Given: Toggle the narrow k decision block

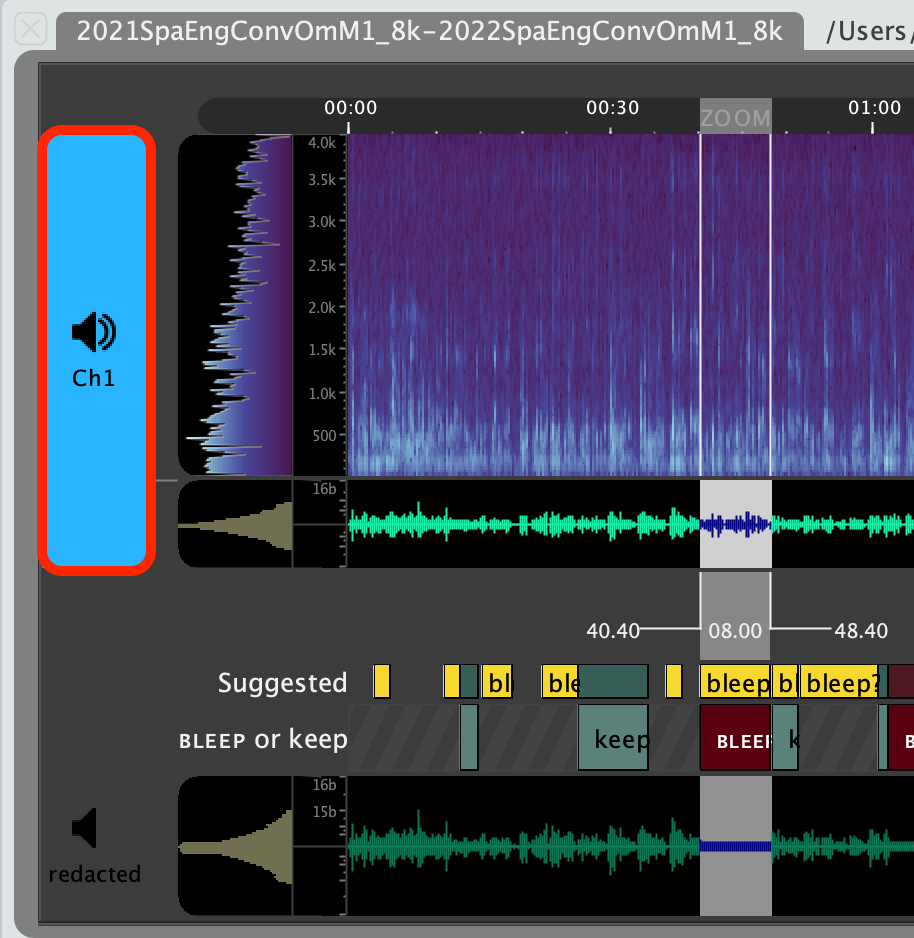Looking at the screenshot, I should 784,739.
